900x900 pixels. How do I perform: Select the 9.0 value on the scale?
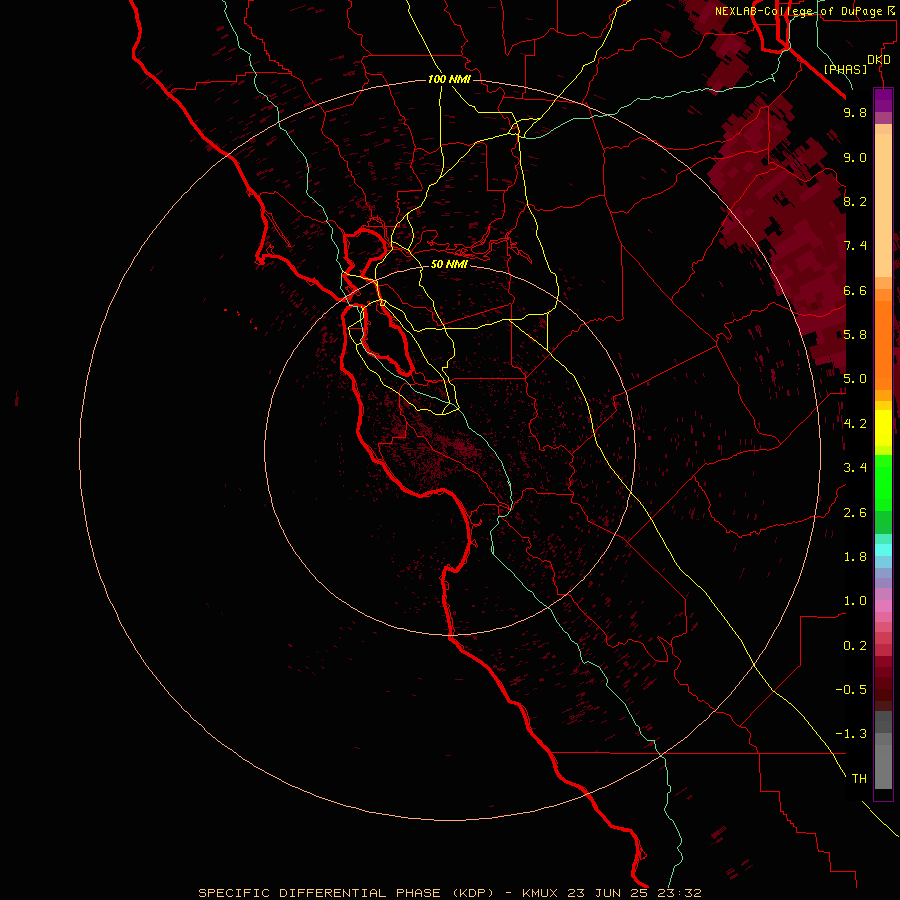pyautogui.click(x=855, y=157)
